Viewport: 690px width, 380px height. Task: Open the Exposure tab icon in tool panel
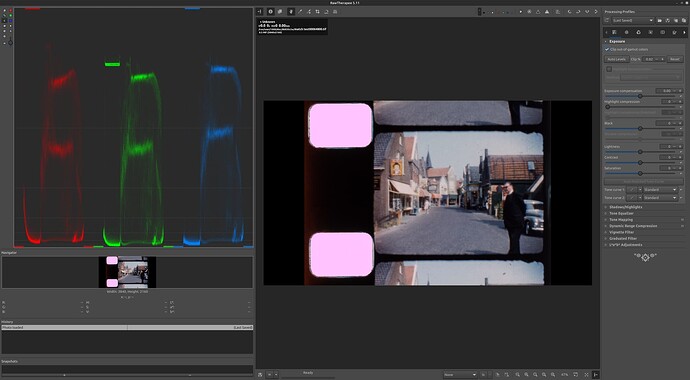tap(614, 32)
